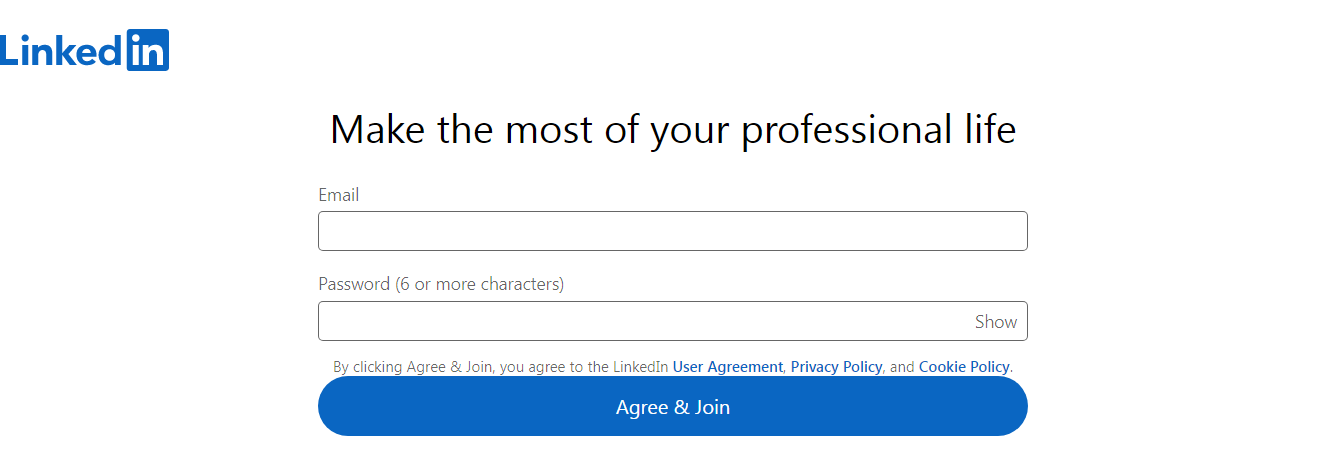The image size is (1336, 458).
Task: Open the Privacy Policy link
Action: point(836,367)
